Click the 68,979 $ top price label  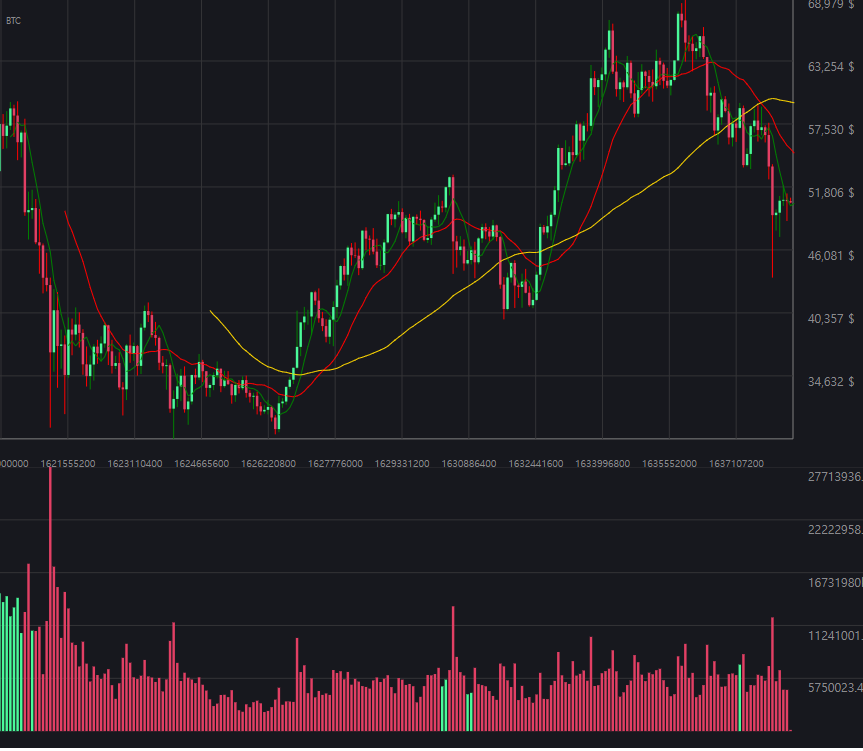click(831, 5)
